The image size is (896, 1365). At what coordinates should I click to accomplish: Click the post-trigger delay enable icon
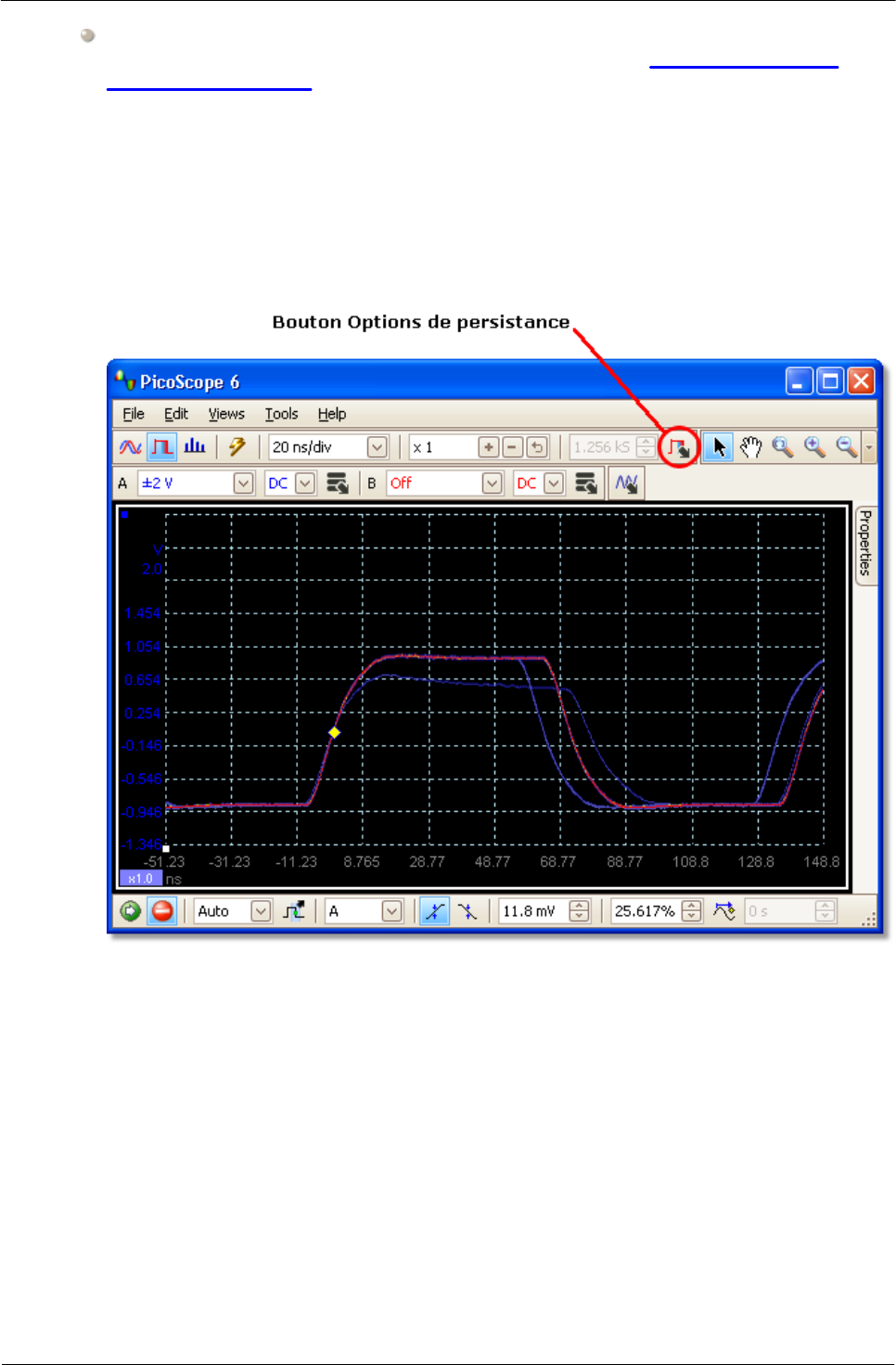(x=724, y=911)
